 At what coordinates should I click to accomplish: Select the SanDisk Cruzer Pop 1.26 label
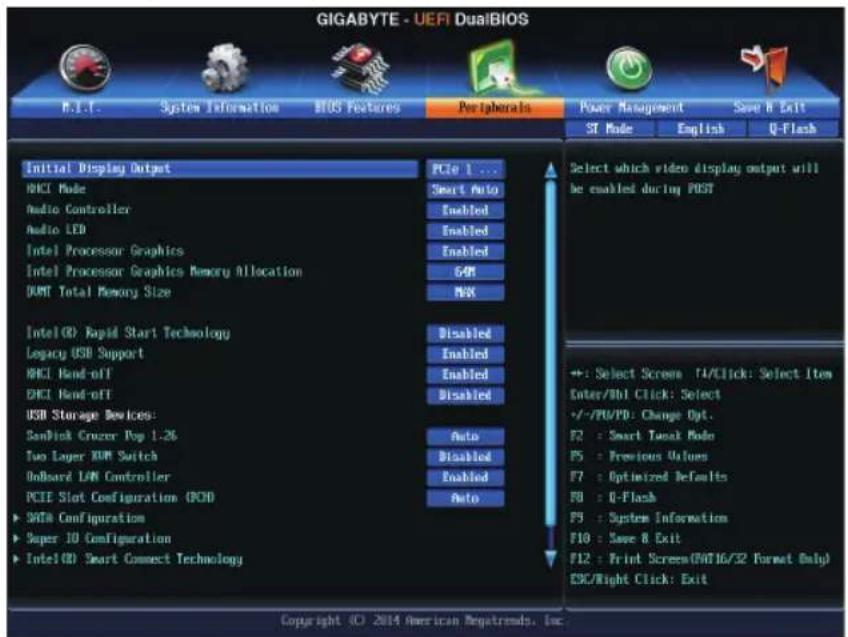[102, 436]
